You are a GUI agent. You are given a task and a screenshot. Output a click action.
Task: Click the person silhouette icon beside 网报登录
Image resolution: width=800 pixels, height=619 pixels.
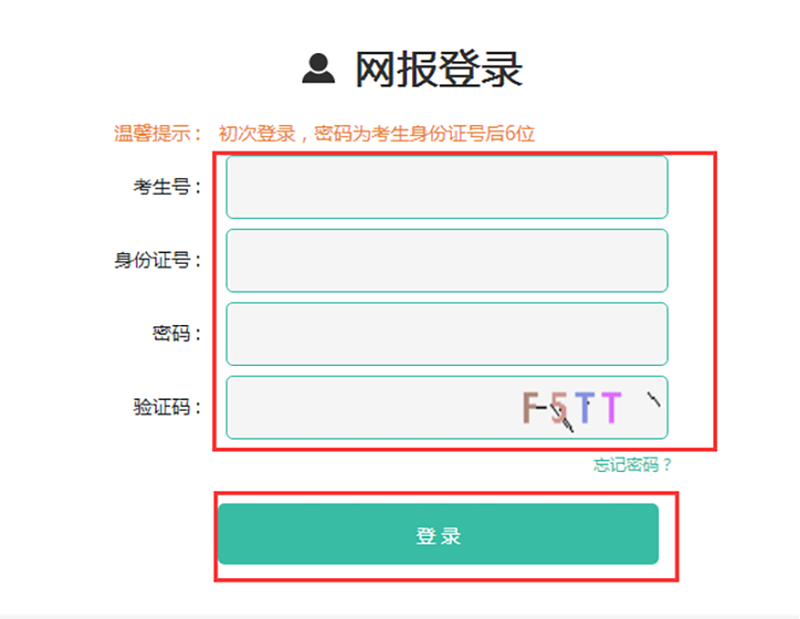coord(318,66)
